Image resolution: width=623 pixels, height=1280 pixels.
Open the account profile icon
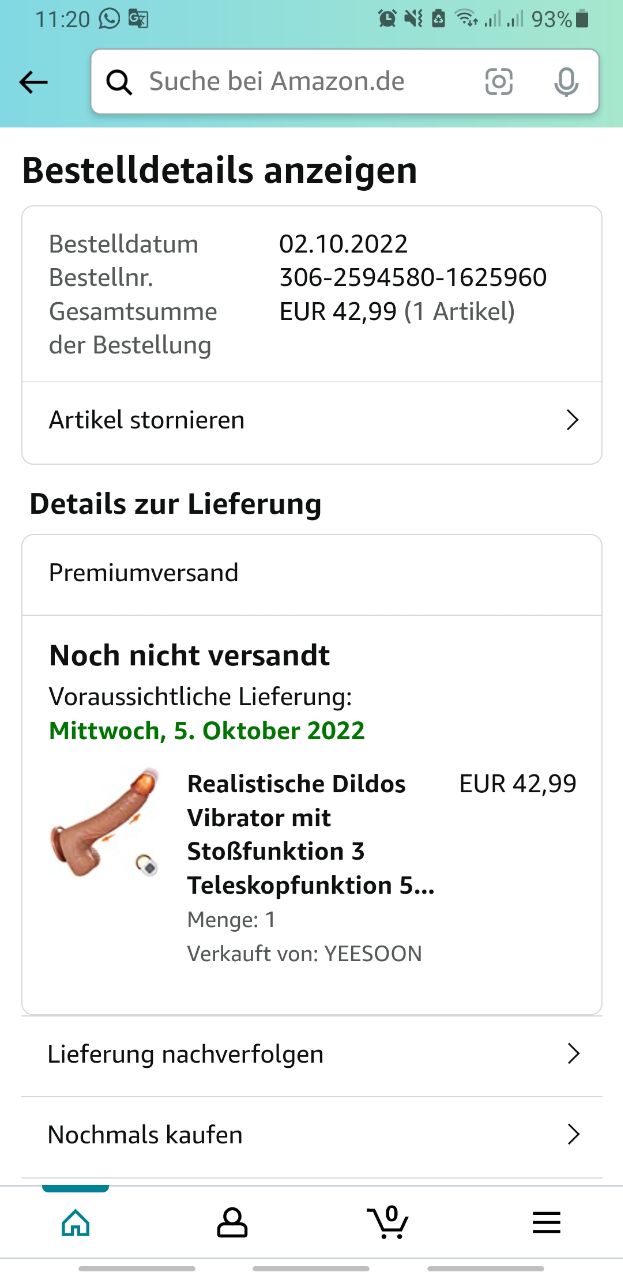point(232,1222)
